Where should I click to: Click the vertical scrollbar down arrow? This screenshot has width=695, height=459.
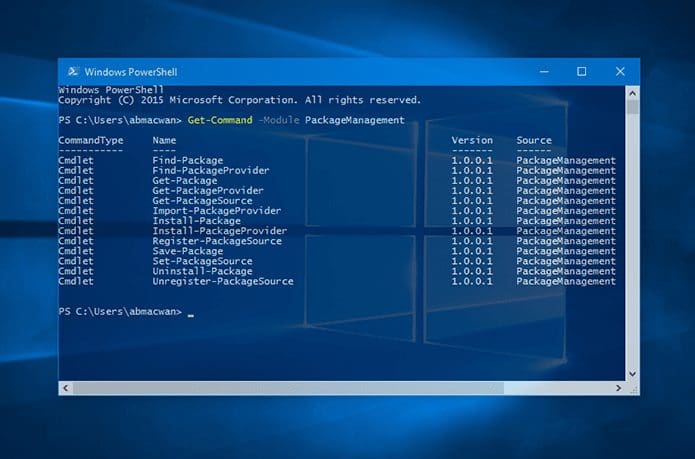click(x=633, y=373)
